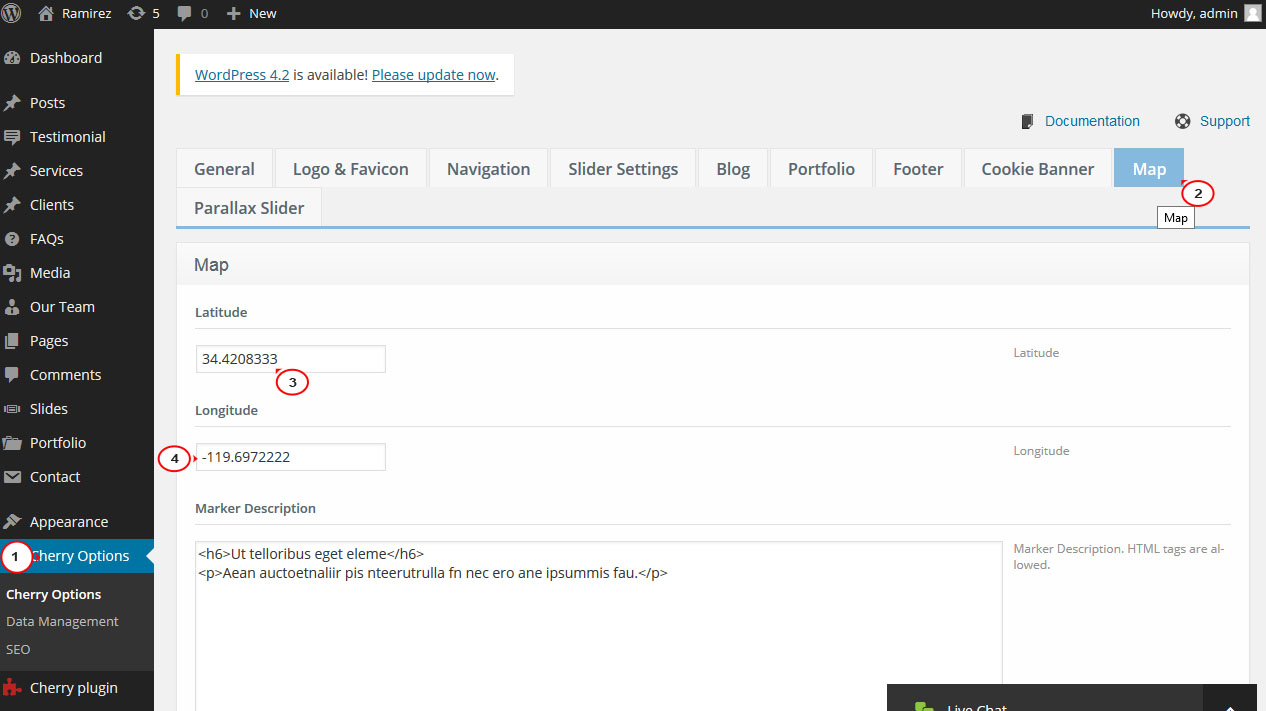Click the Documentation book icon
Viewport: 1266px width, 711px height.
1027,121
